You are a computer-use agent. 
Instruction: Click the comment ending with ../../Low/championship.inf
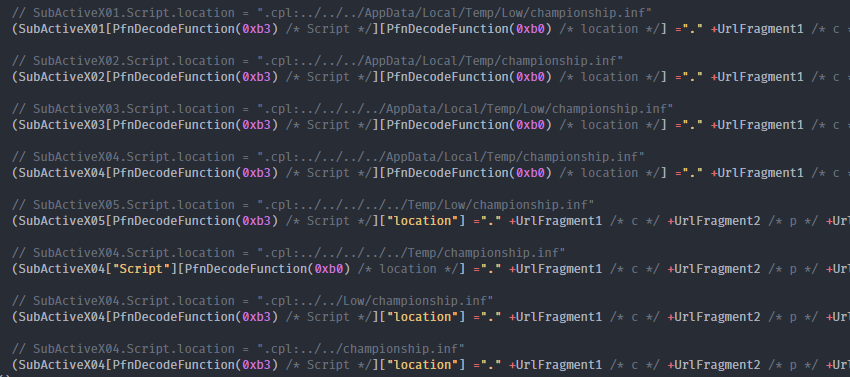(253, 301)
